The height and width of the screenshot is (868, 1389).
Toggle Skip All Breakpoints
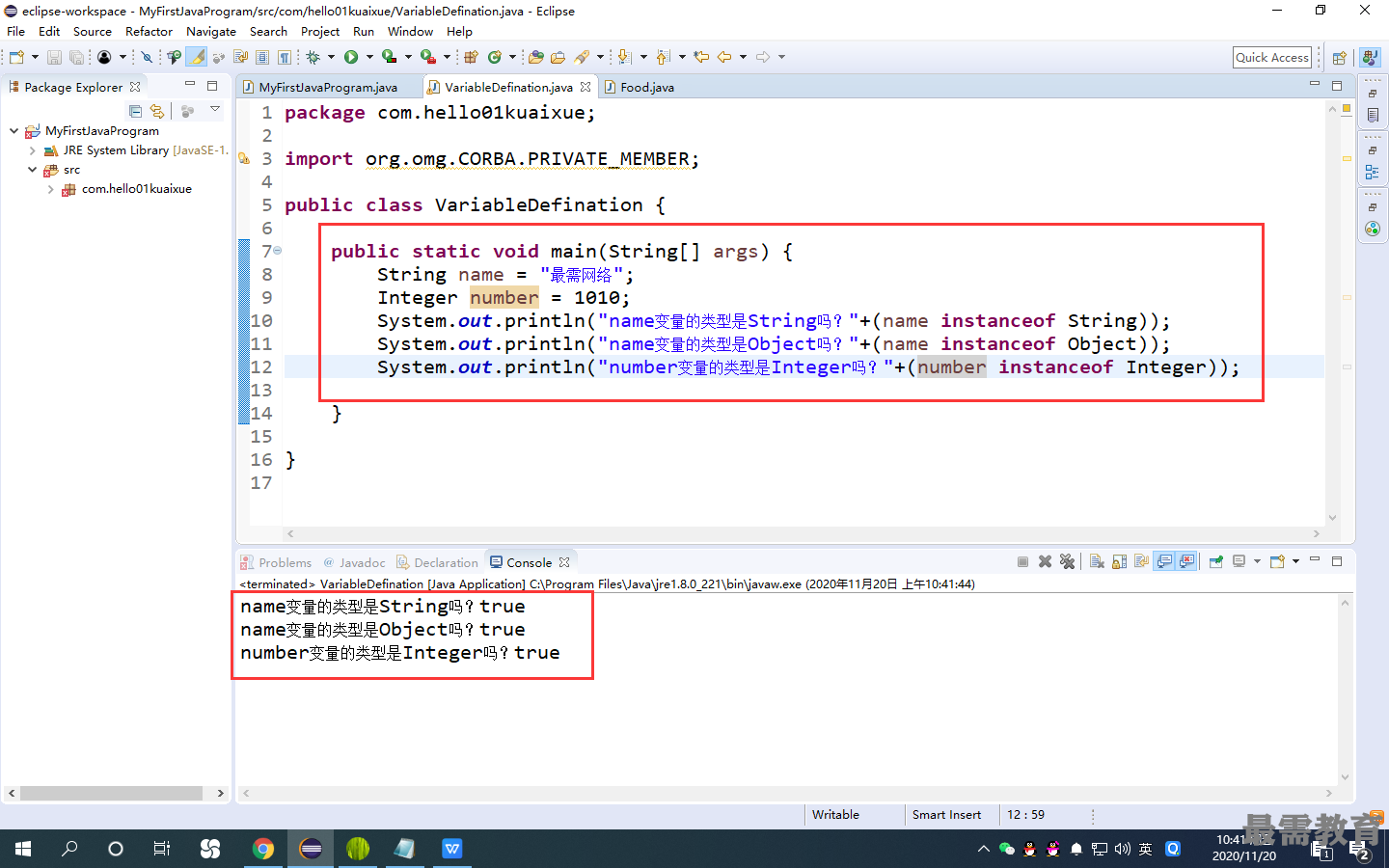tap(146, 57)
